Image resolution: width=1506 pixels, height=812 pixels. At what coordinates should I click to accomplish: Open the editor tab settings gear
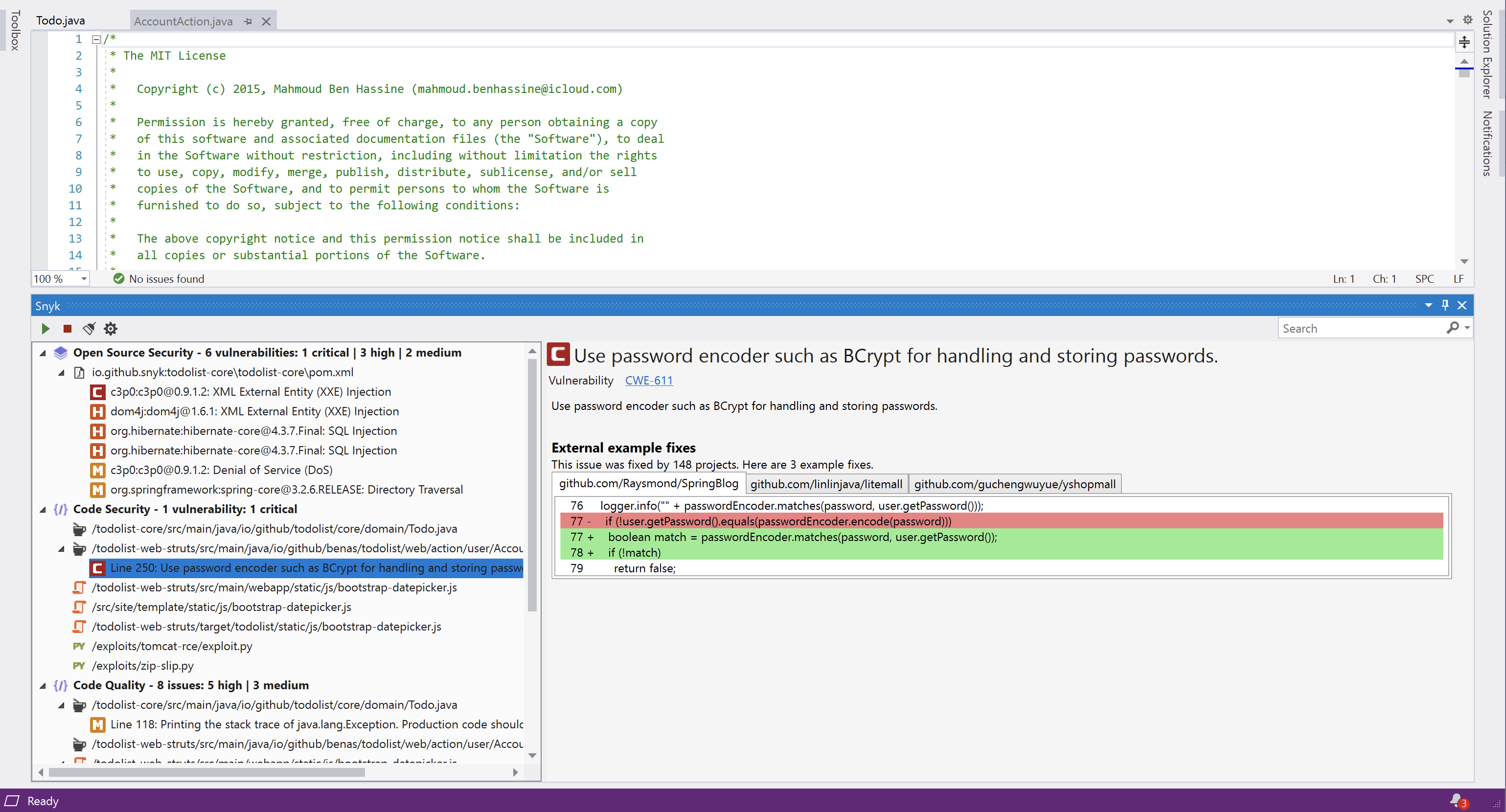[1467, 20]
